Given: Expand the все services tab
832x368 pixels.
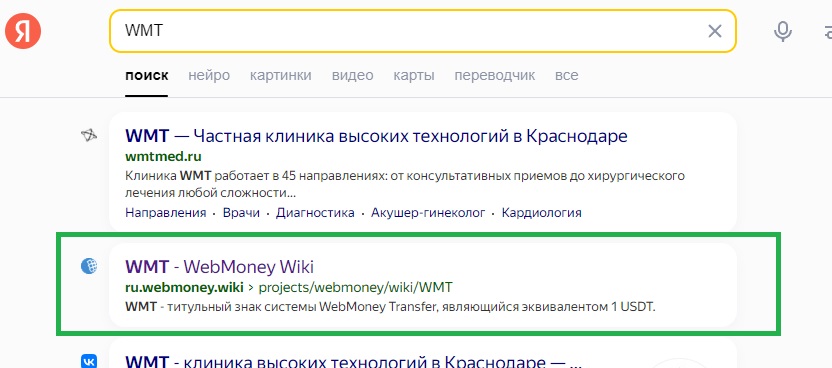Looking at the screenshot, I should click(566, 75).
